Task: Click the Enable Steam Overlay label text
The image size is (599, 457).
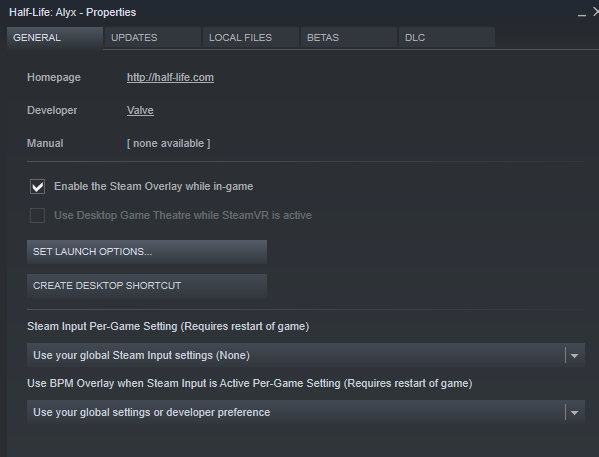Action: click(154, 186)
